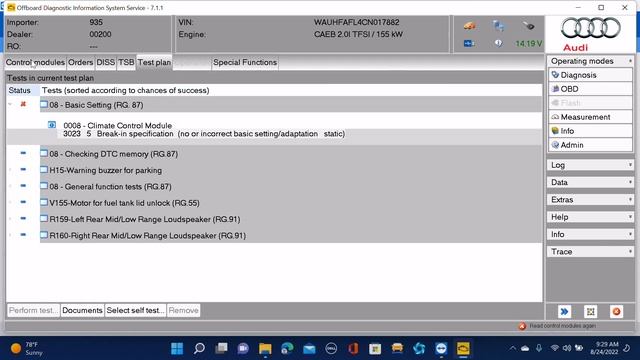Click the Tests sorted by chances column header
Image resolution: width=640 pixels, height=360 pixels.
[126, 90]
